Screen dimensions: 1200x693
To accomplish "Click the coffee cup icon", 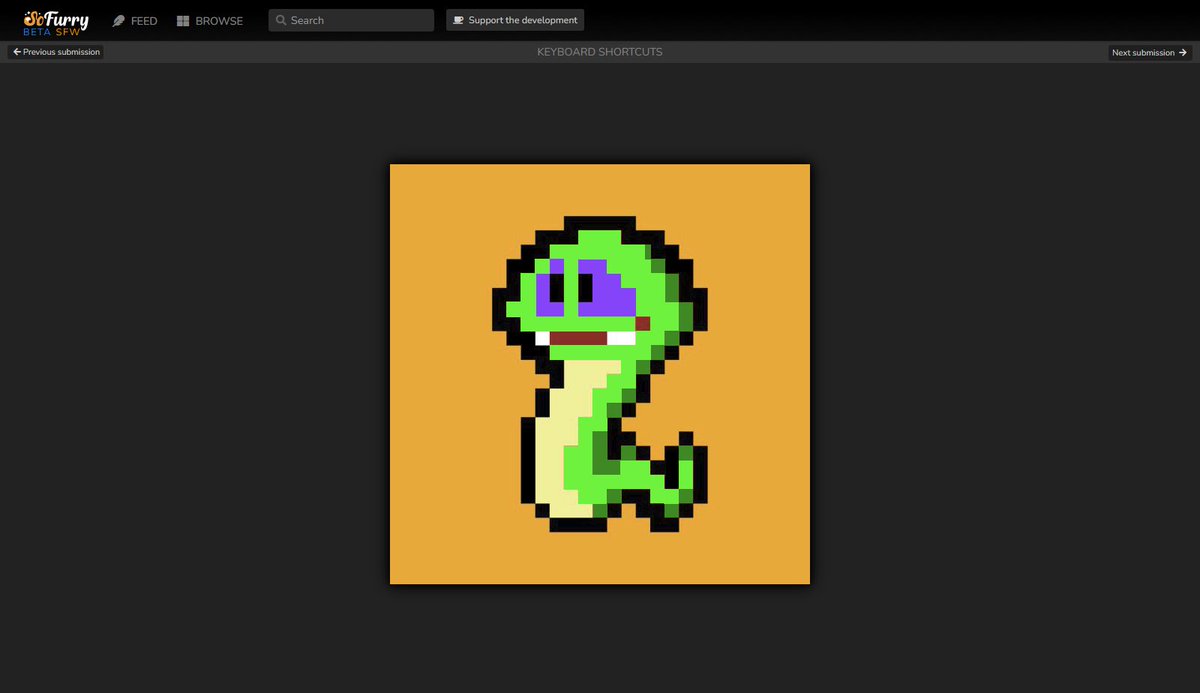I will [x=458, y=20].
